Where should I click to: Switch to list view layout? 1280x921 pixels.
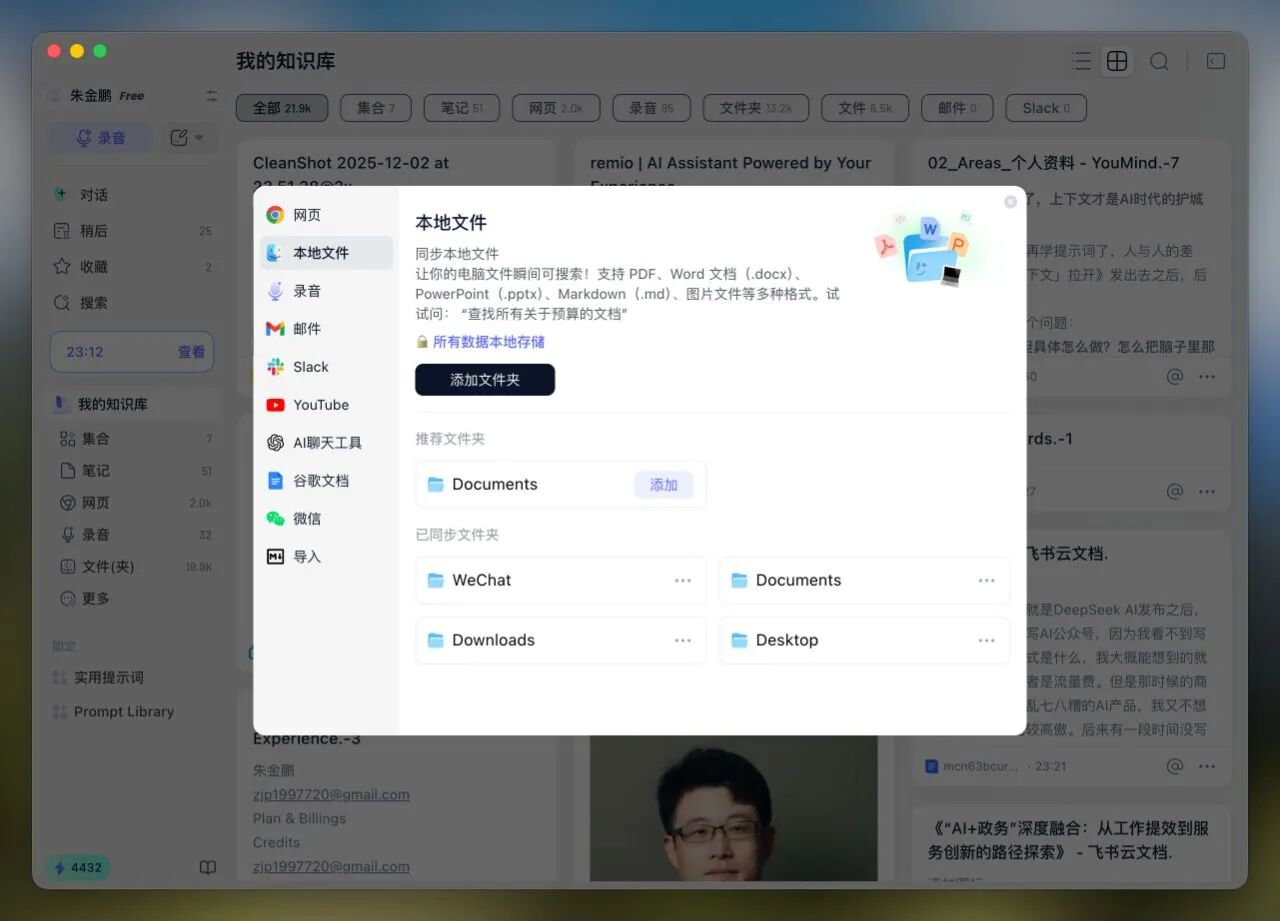1081,62
